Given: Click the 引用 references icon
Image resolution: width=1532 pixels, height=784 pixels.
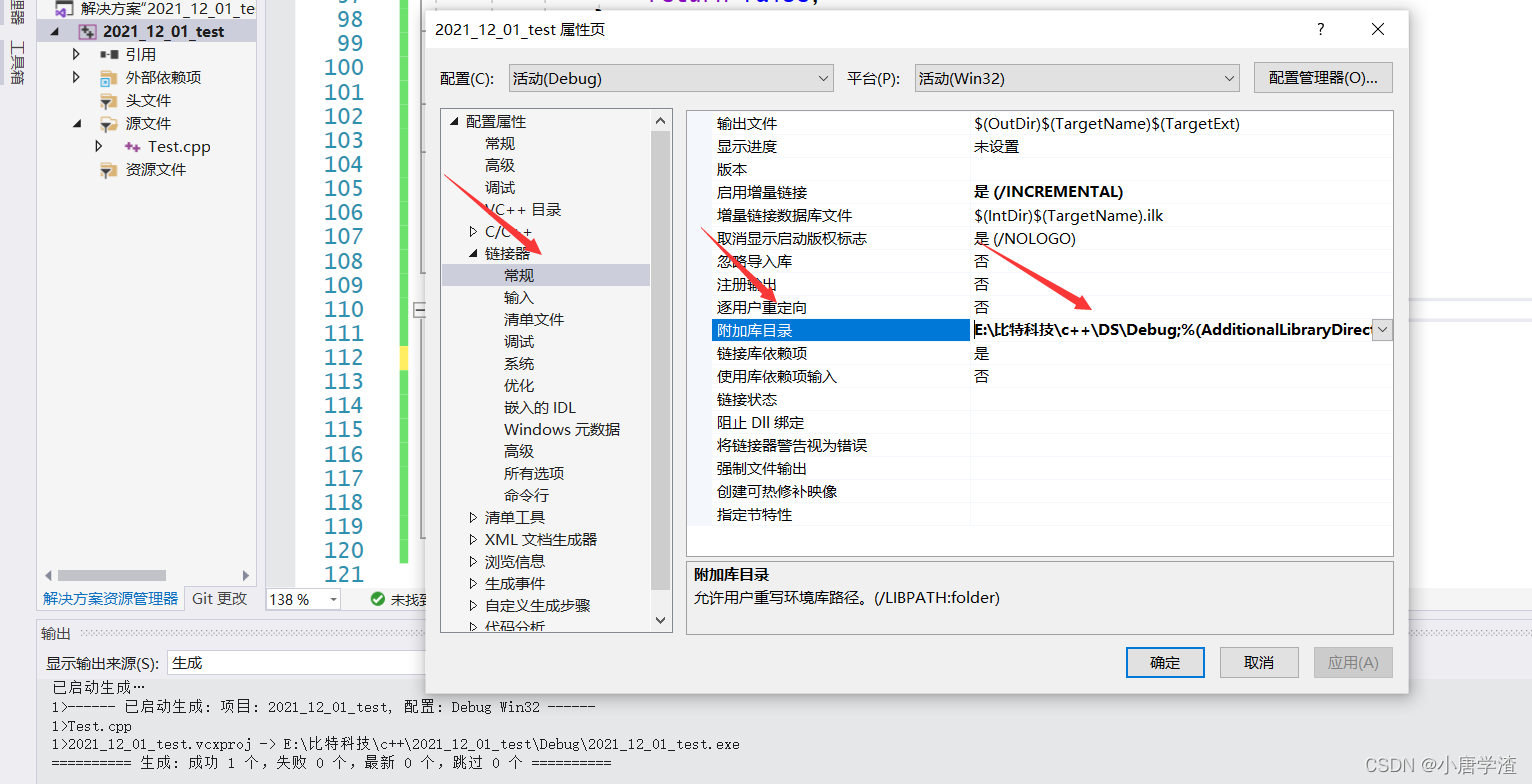Looking at the screenshot, I should tap(109, 54).
